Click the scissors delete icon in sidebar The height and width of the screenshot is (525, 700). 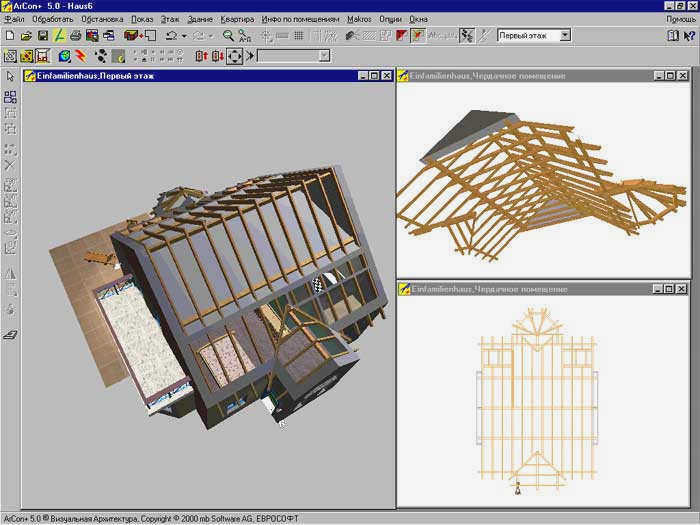pyautogui.click(x=10, y=165)
